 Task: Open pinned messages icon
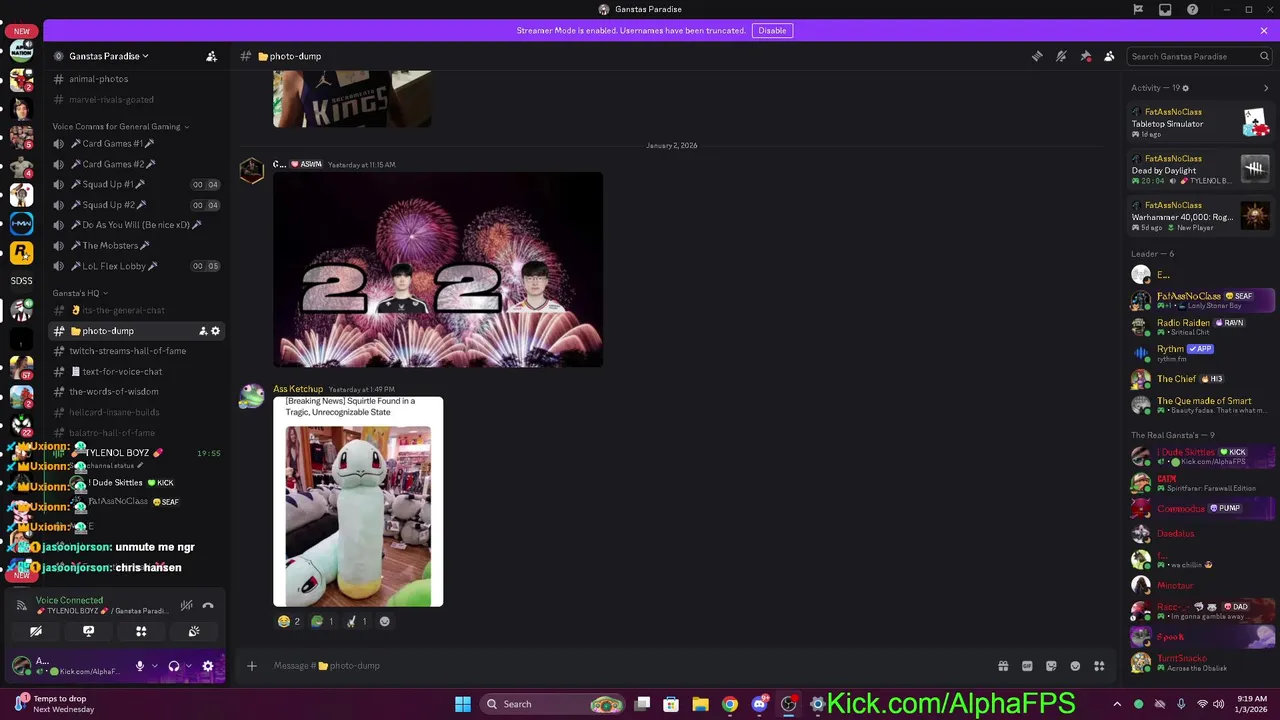(1085, 56)
